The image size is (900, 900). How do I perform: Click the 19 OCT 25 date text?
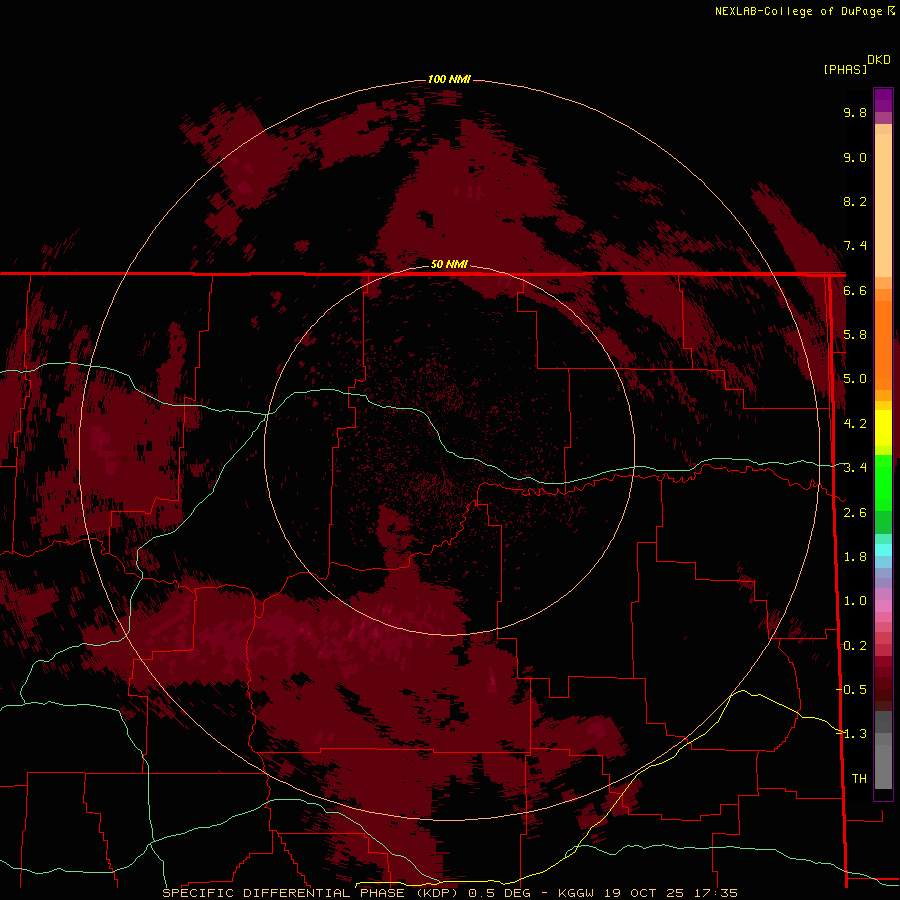tap(642, 893)
